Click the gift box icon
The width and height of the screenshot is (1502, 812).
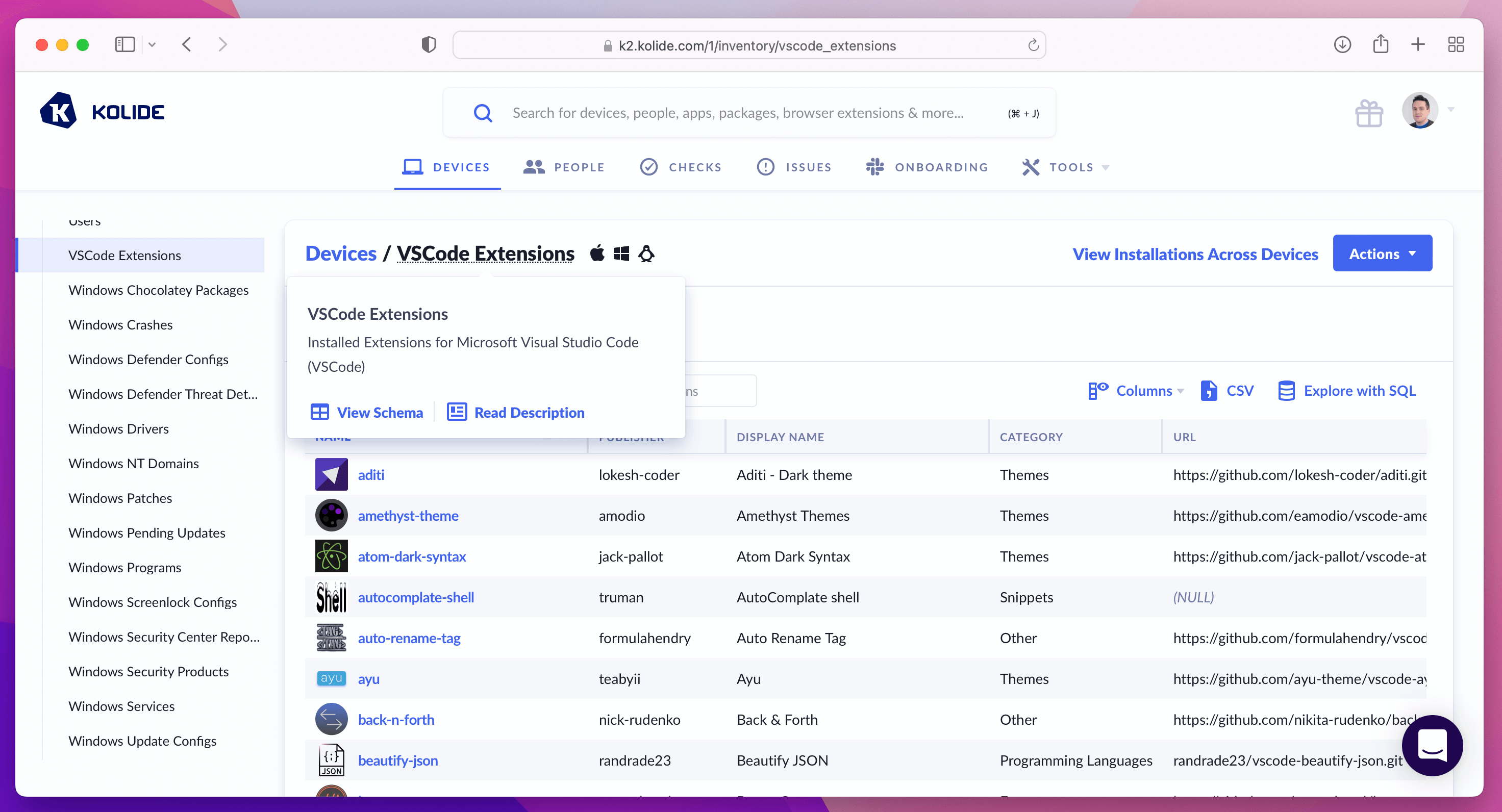(1368, 113)
